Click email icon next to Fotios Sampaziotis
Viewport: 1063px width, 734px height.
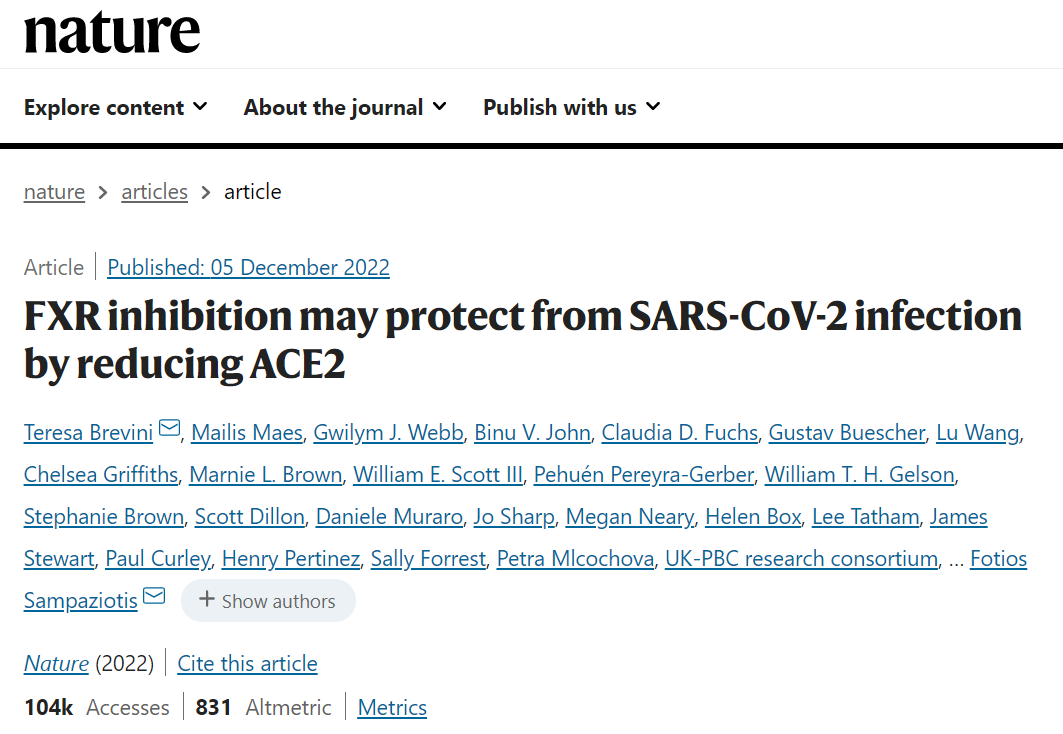[154, 598]
